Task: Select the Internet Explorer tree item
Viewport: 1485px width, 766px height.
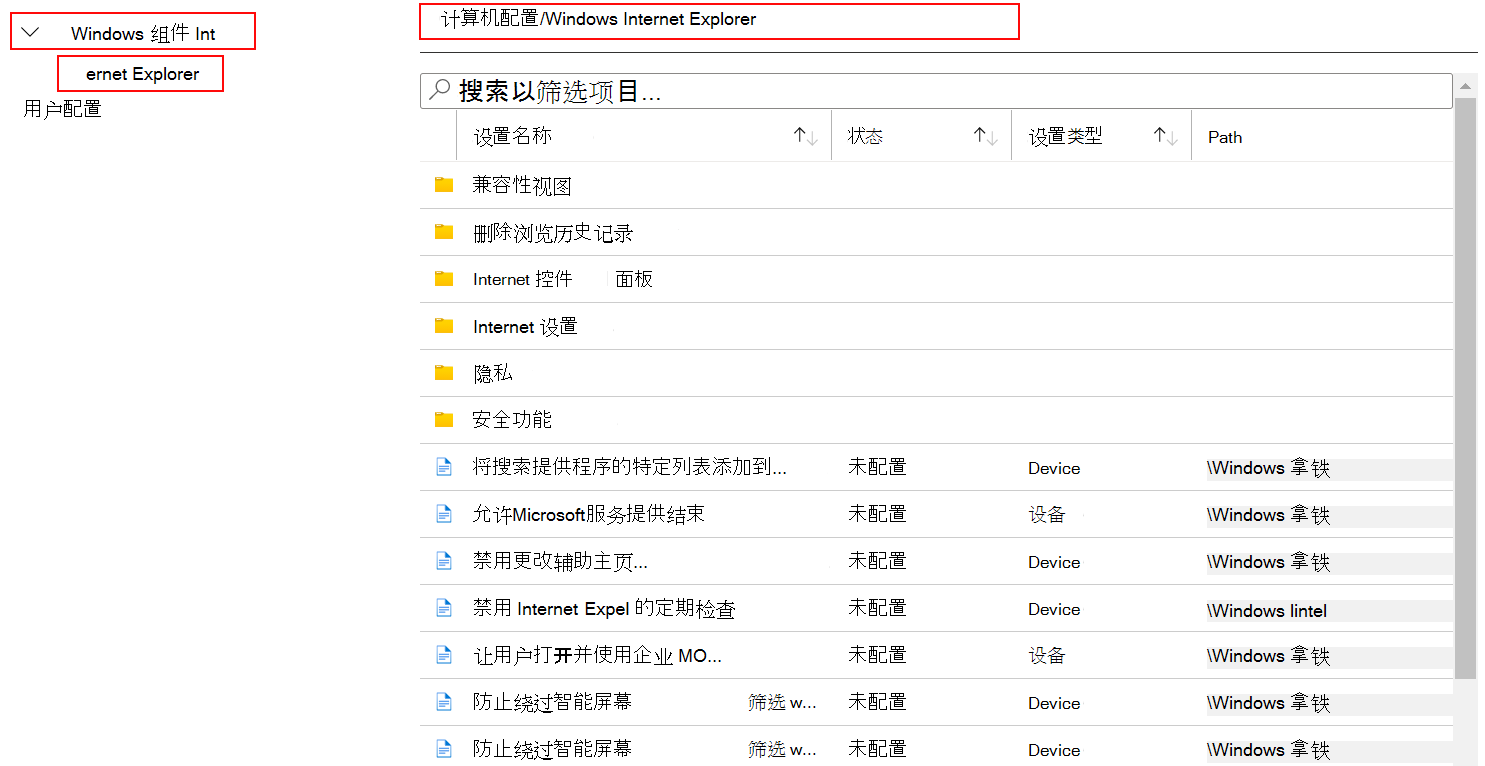Action: click(x=140, y=73)
